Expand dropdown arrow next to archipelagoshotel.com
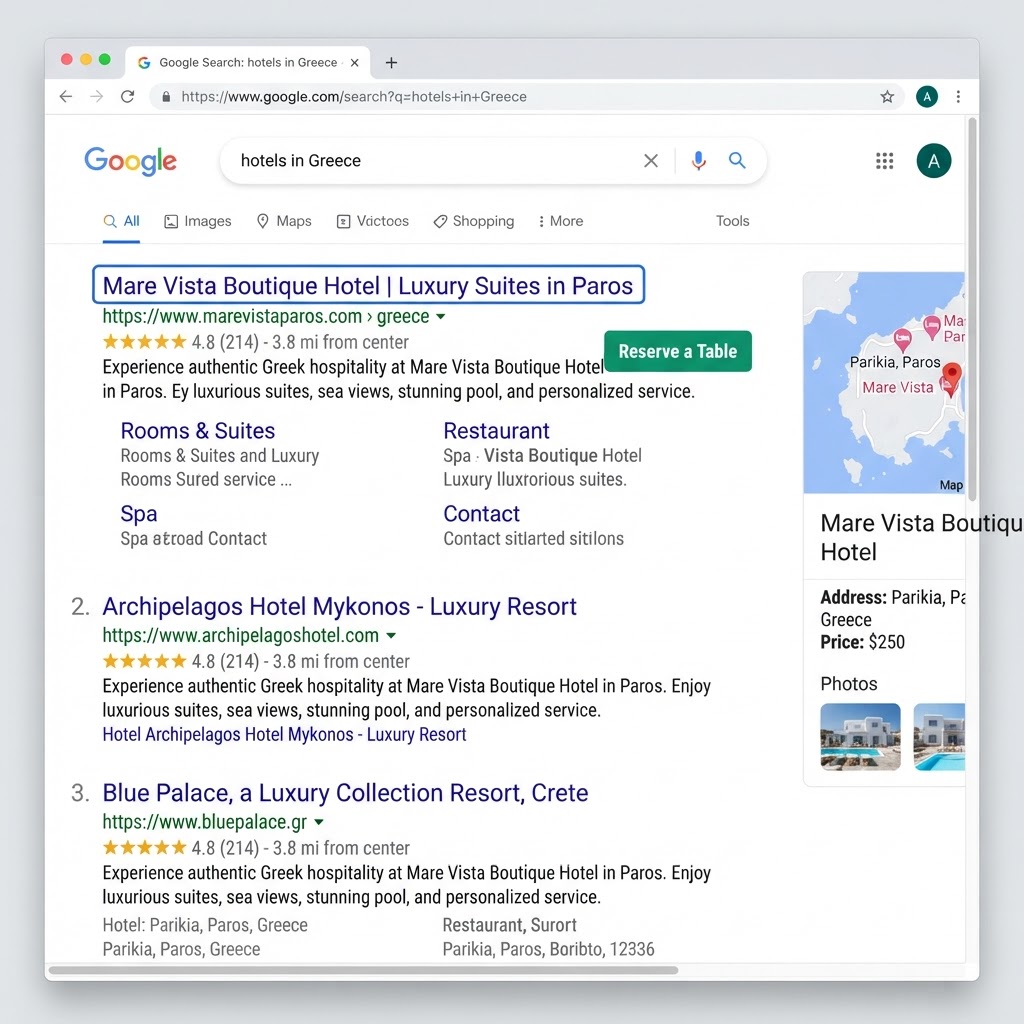The height and width of the screenshot is (1024, 1024). [x=391, y=635]
